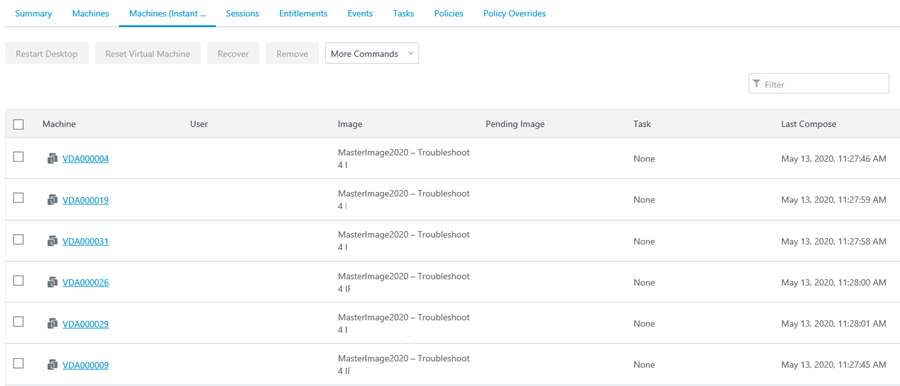The height and width of the screenshot is (386, 900).
Task: Click the machine icon beside VDA000031
Action: (x=52, y=241)
